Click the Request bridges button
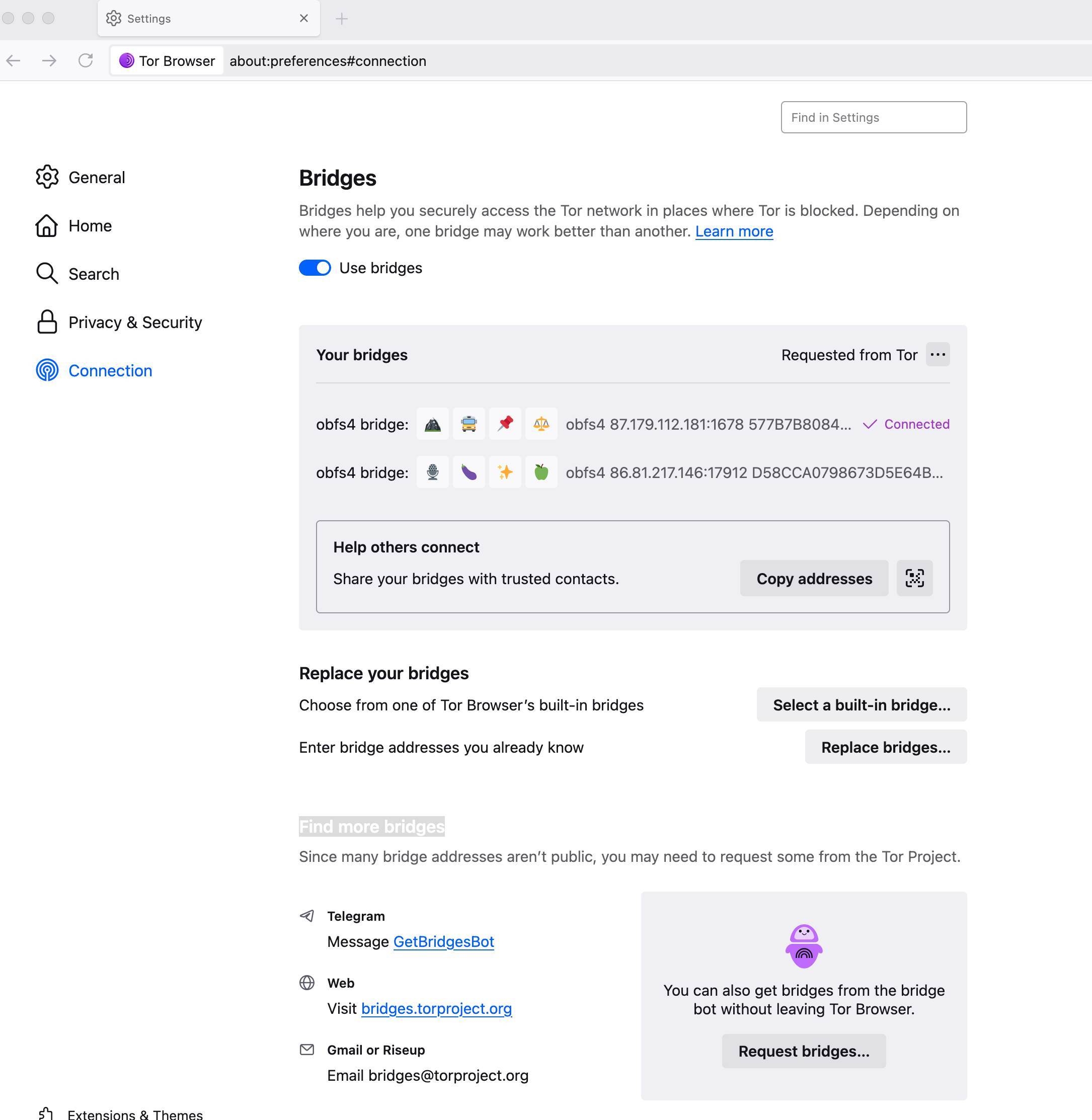This screenshot has height=1120, width=1092. (804, 1051)
